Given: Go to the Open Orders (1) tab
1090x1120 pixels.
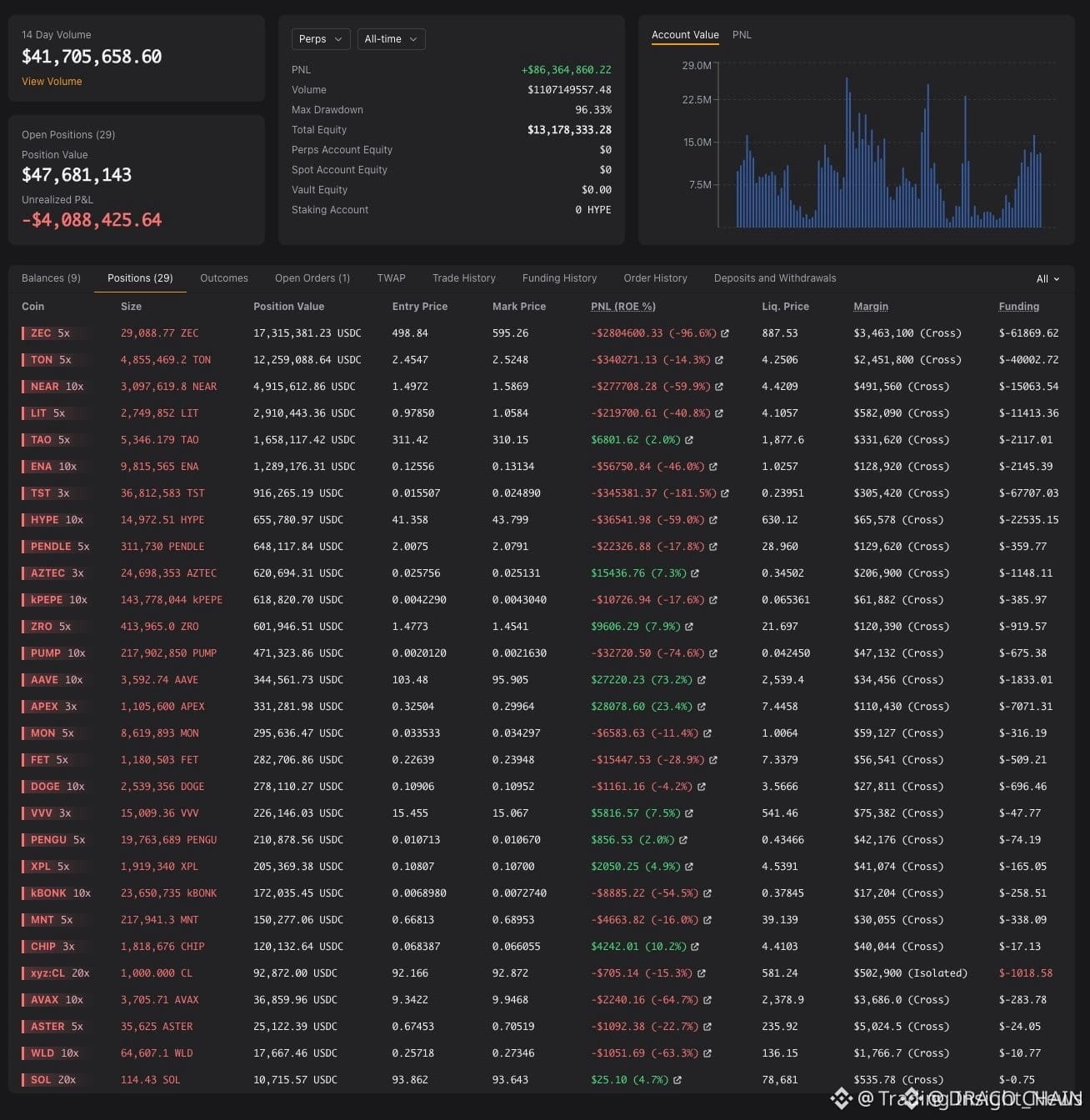Looking at the screenshot, I should [x=312, y=278].
